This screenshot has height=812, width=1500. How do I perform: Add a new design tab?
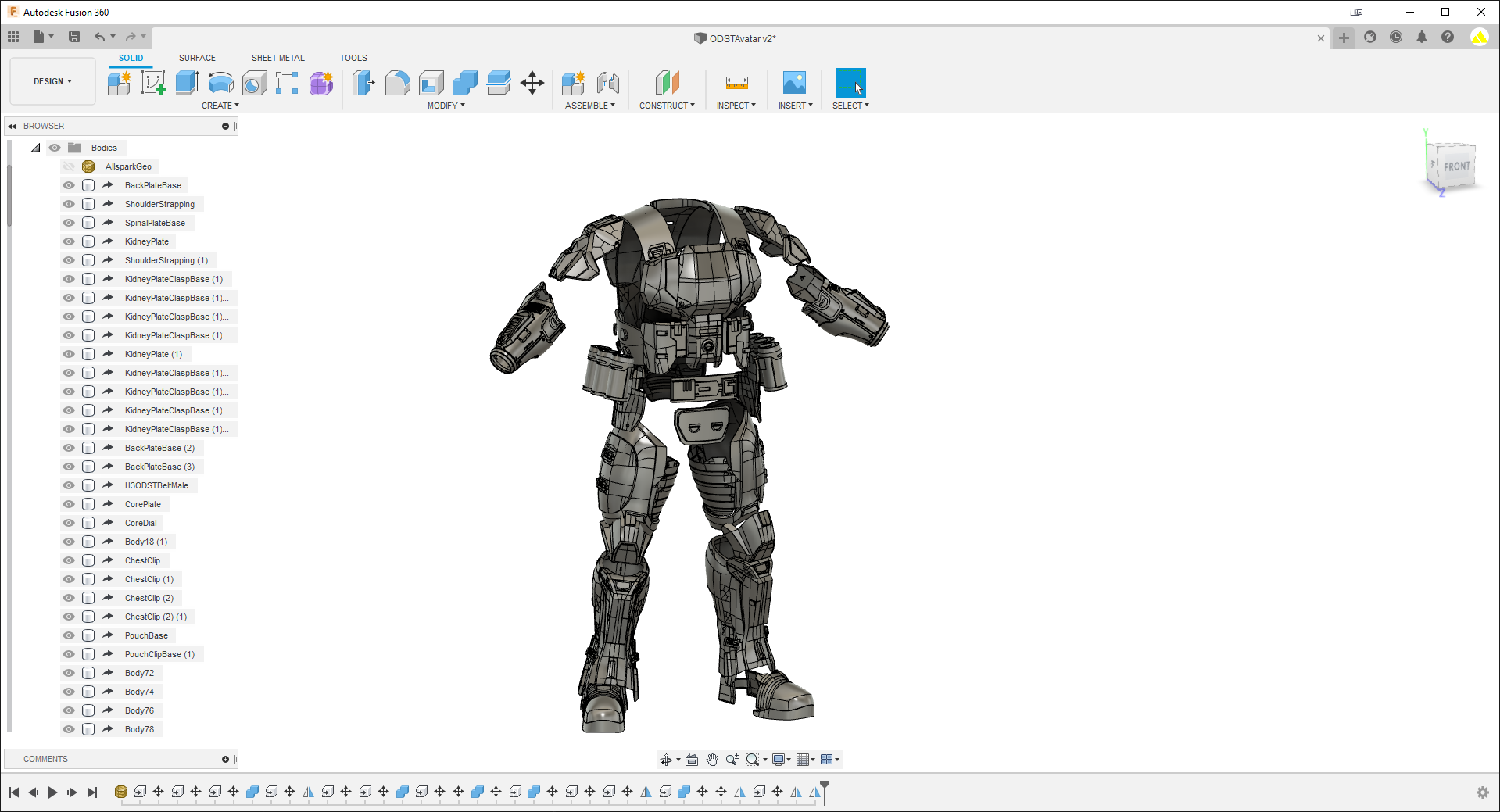pyautogui.click(x=1344, y=38)
